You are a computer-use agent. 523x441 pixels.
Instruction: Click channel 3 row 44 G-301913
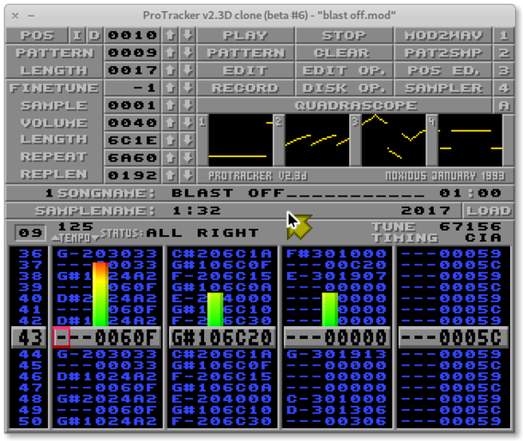(336, 354)
